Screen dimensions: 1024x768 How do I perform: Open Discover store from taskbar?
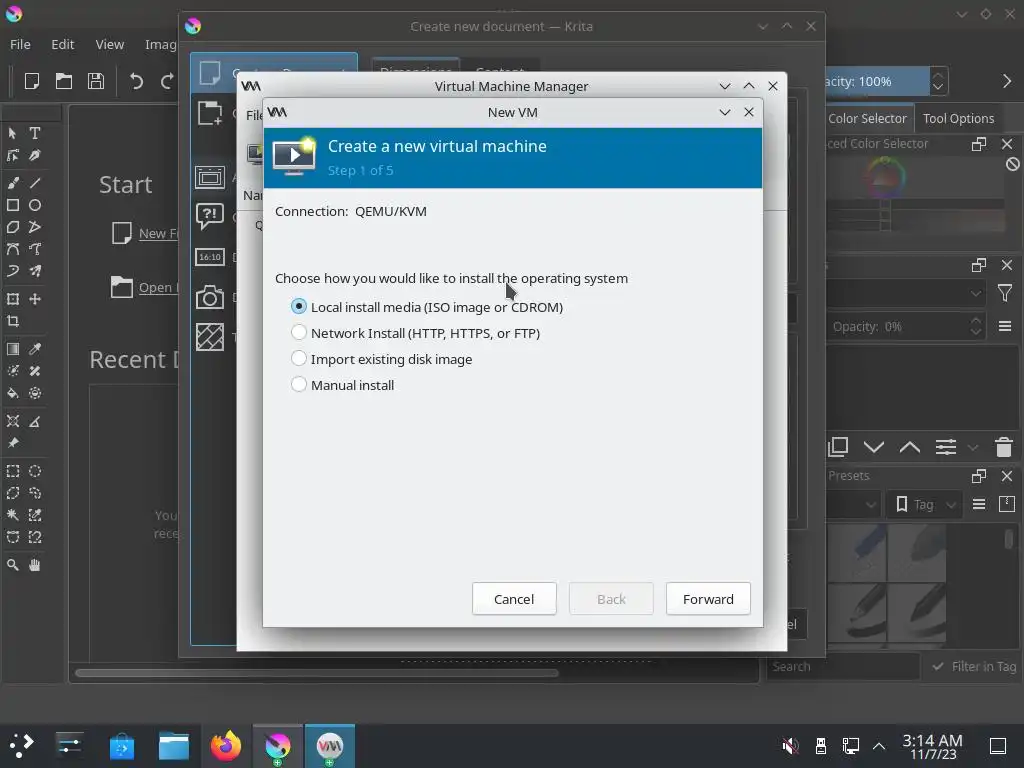121,745
